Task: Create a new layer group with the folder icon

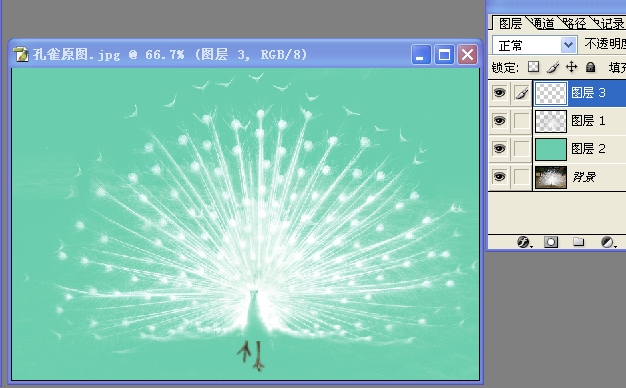Action: (x=578, y=242)
